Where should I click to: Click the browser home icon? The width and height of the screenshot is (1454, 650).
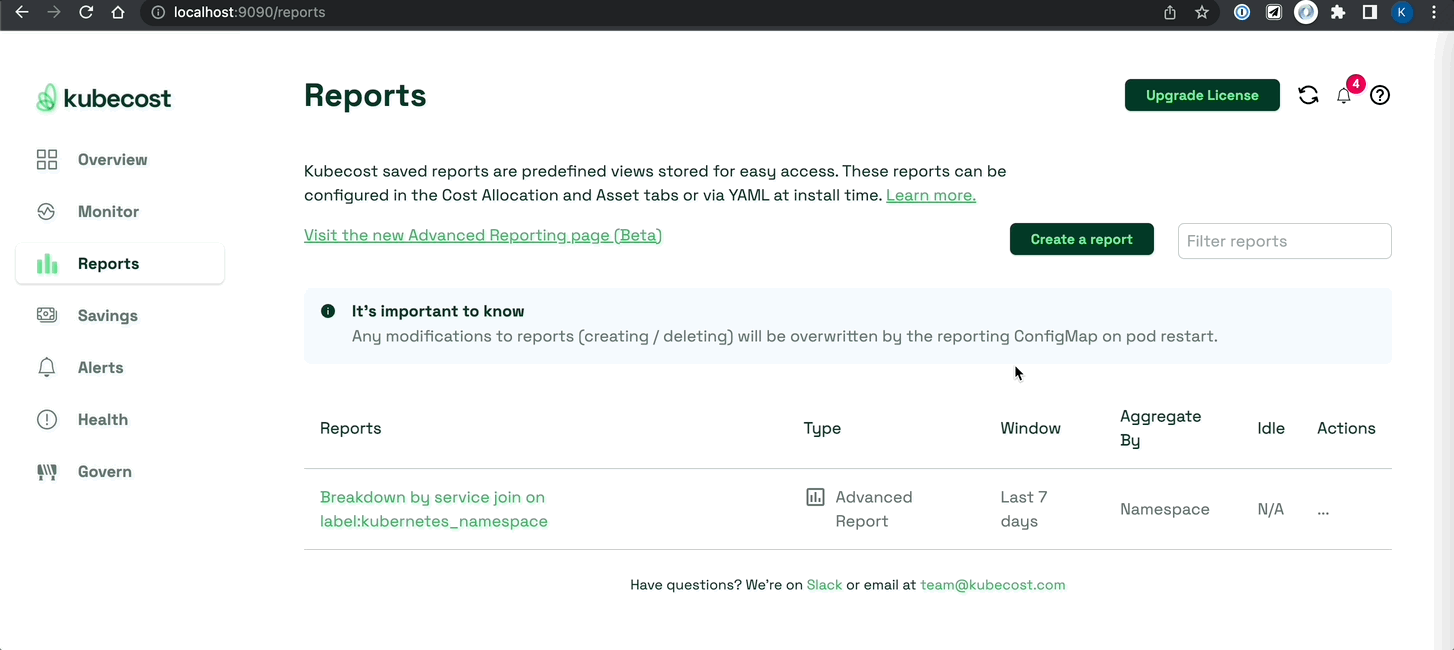point(118,12)
